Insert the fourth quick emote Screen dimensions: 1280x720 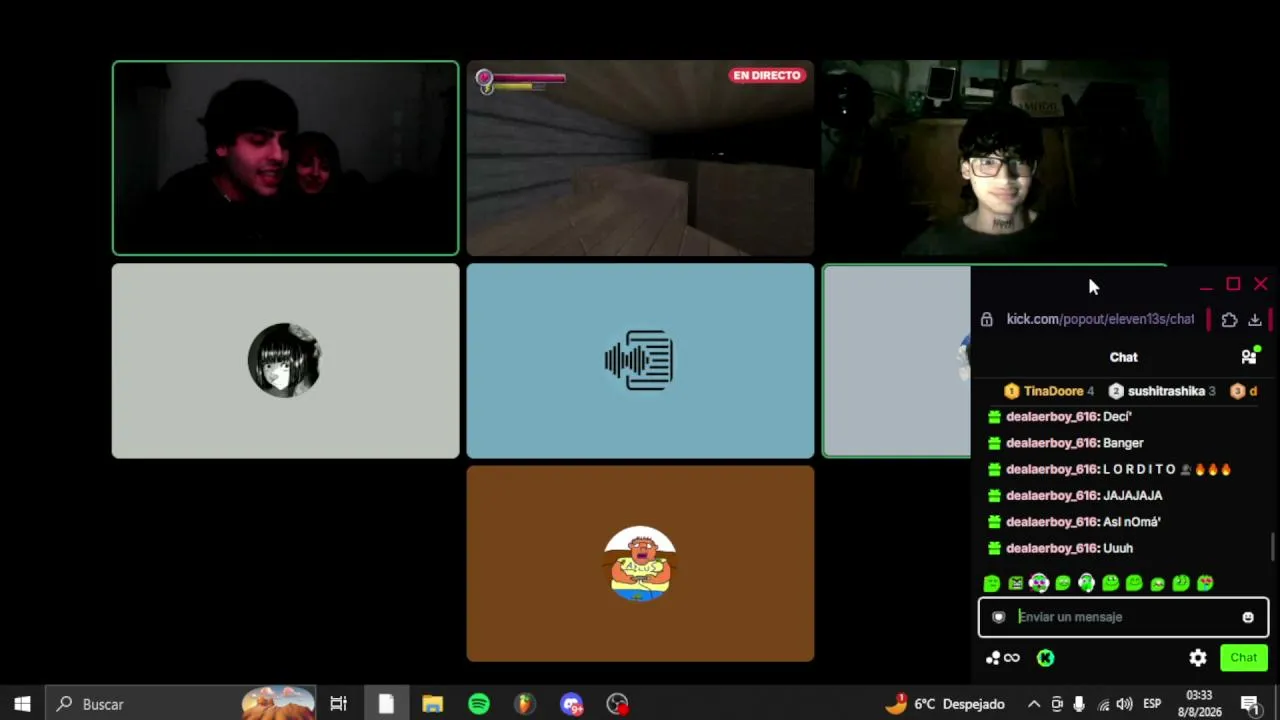[1063, 583]
